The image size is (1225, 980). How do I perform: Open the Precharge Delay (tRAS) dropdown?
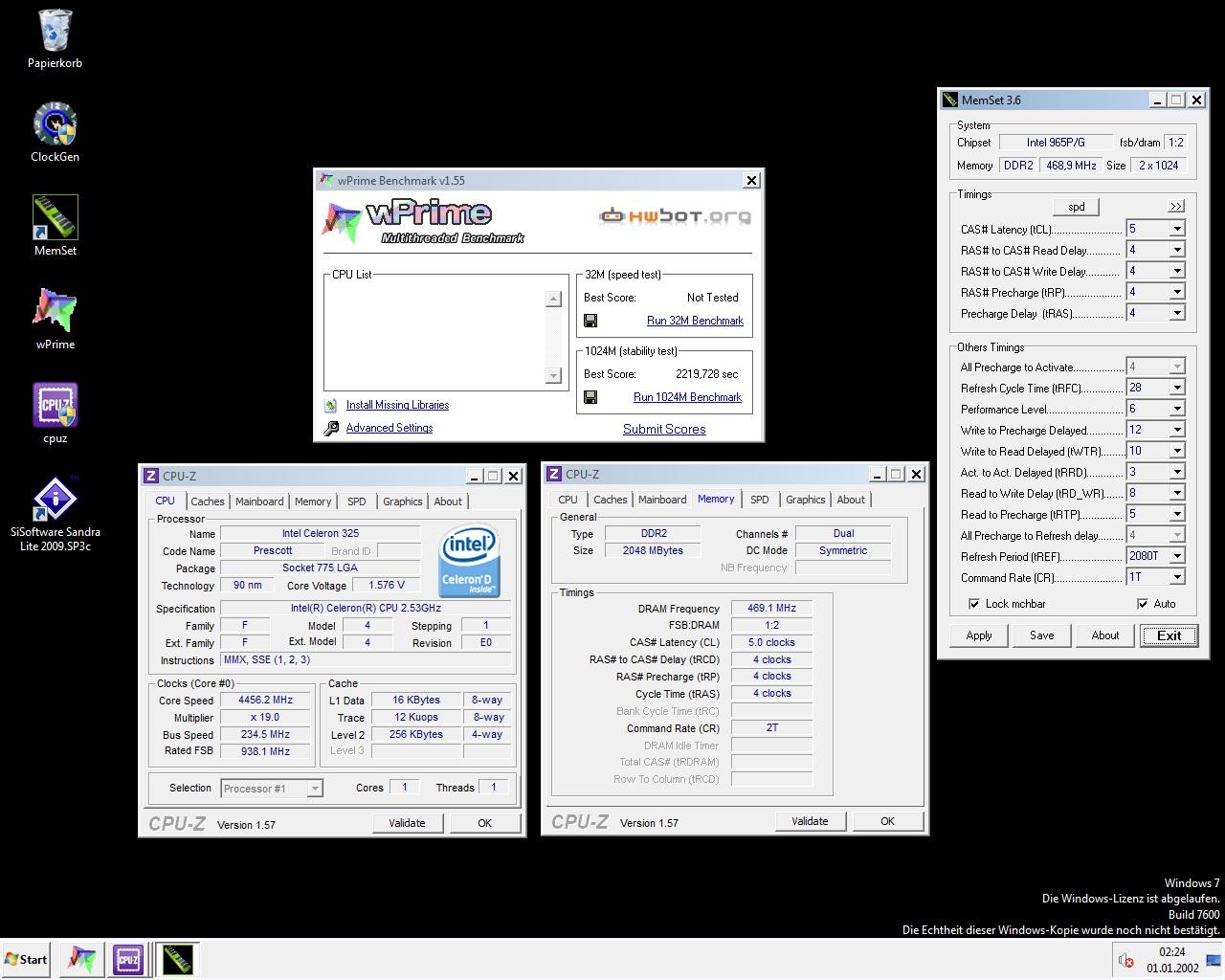tap(1177, 313)
